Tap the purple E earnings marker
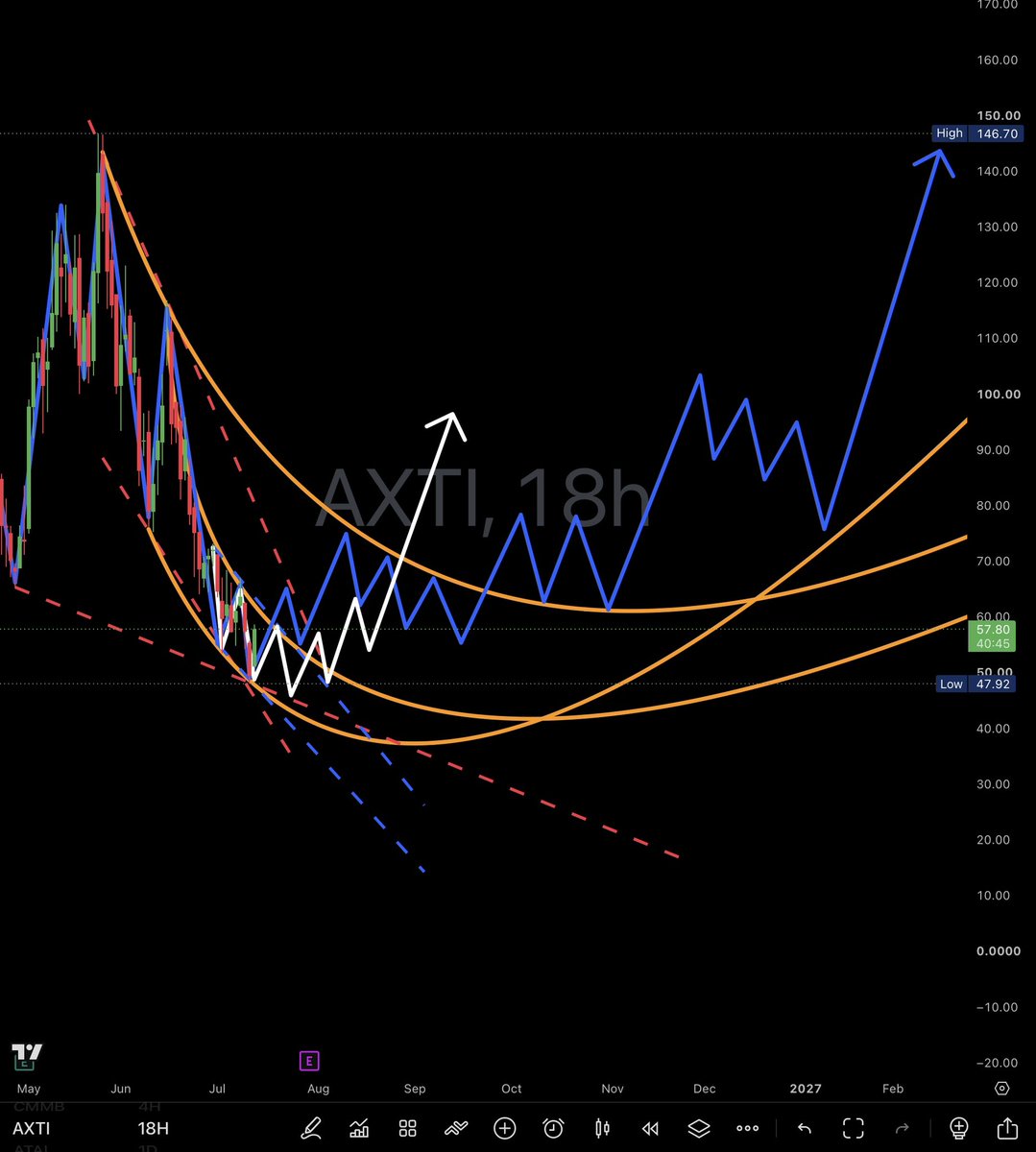 coord(309,1061)
